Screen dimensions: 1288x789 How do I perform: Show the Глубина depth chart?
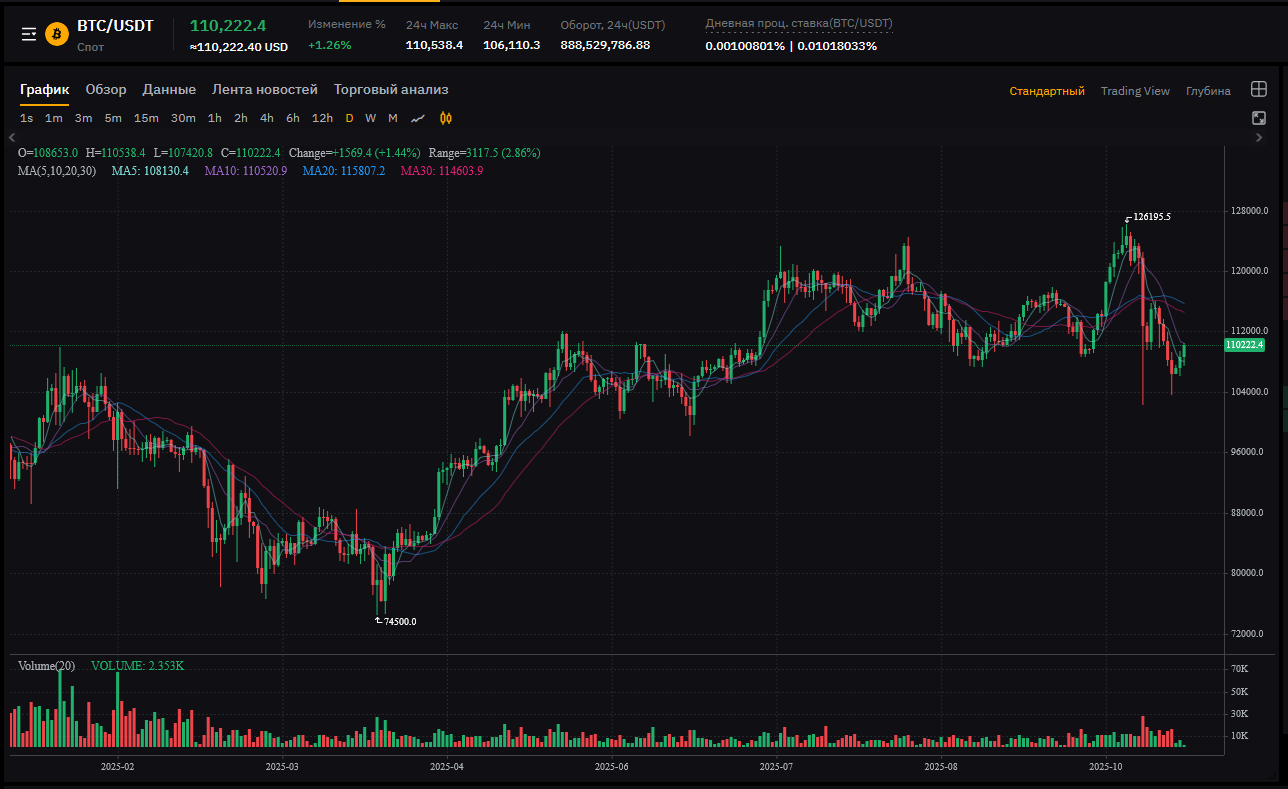pos(1208,91)
